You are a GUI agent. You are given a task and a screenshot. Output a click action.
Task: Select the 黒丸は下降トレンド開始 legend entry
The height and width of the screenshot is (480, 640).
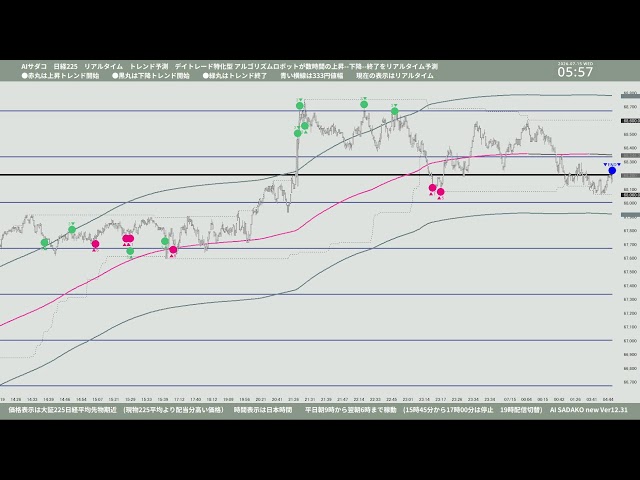click(151, 76)
